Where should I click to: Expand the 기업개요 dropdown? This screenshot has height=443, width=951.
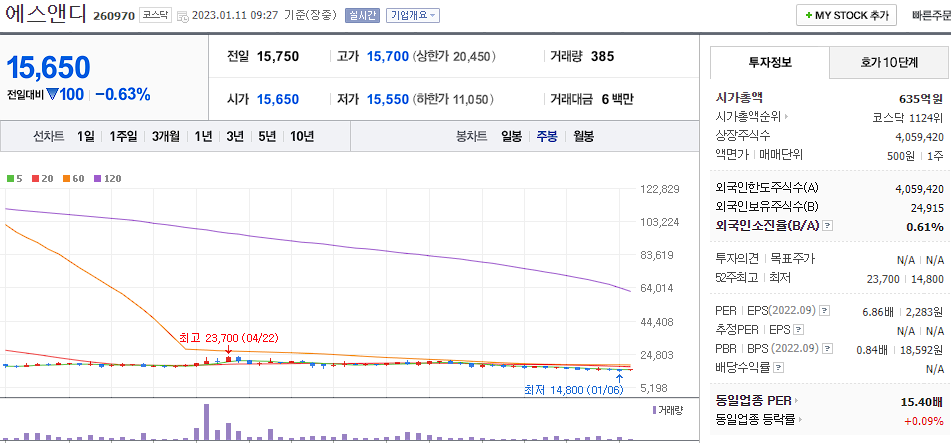pyautogui.click(x=413, y=16)
